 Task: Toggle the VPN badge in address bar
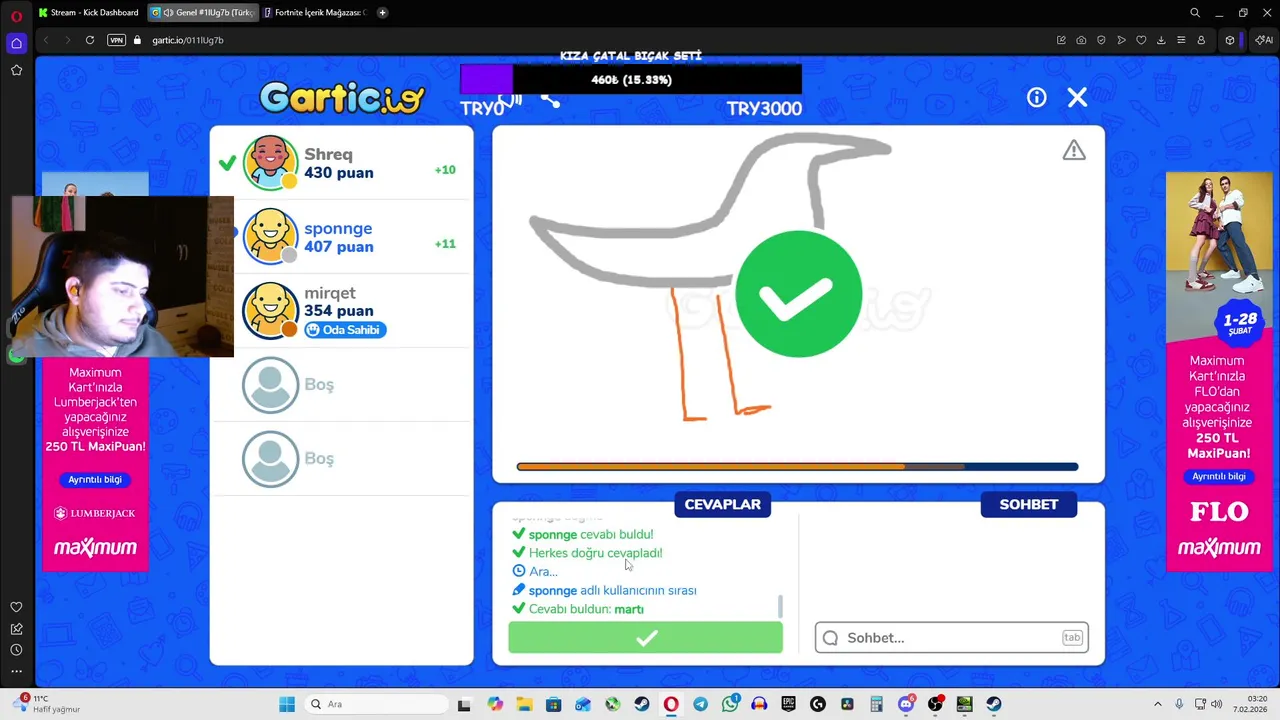[x=116, y=40]
